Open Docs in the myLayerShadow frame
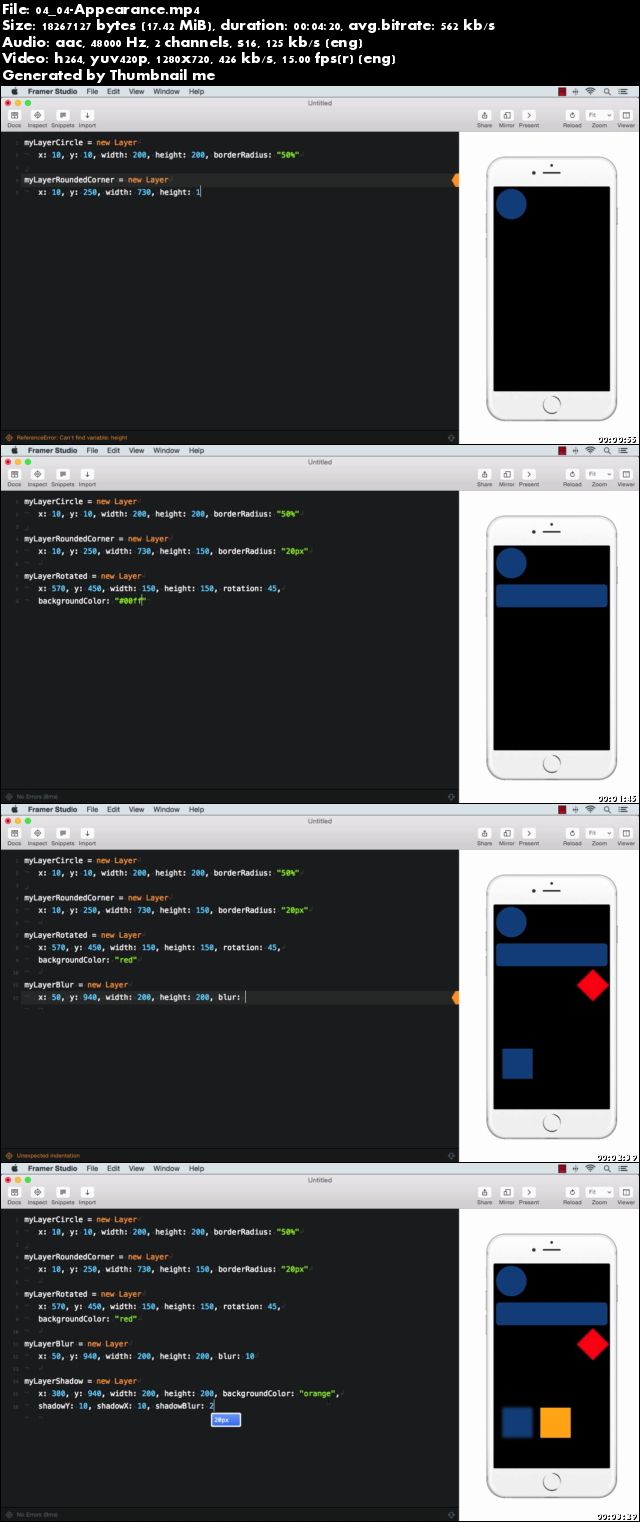This screenshot has width=640, height=1522. tap(14, 1195)
